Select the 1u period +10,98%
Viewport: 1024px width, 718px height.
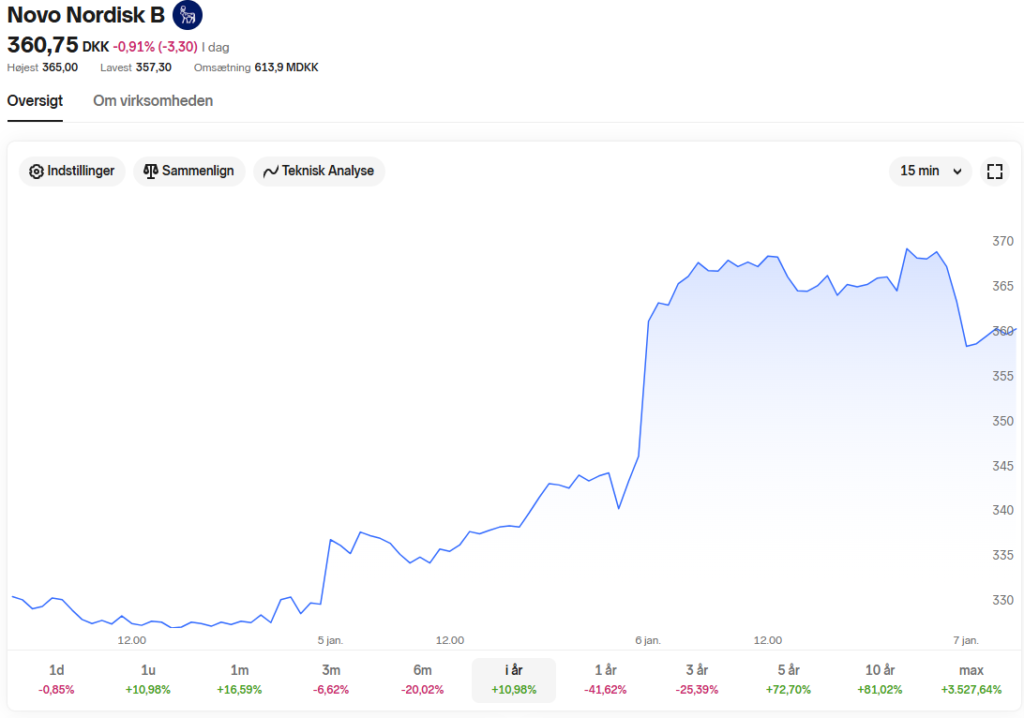(x=148, y=679)
